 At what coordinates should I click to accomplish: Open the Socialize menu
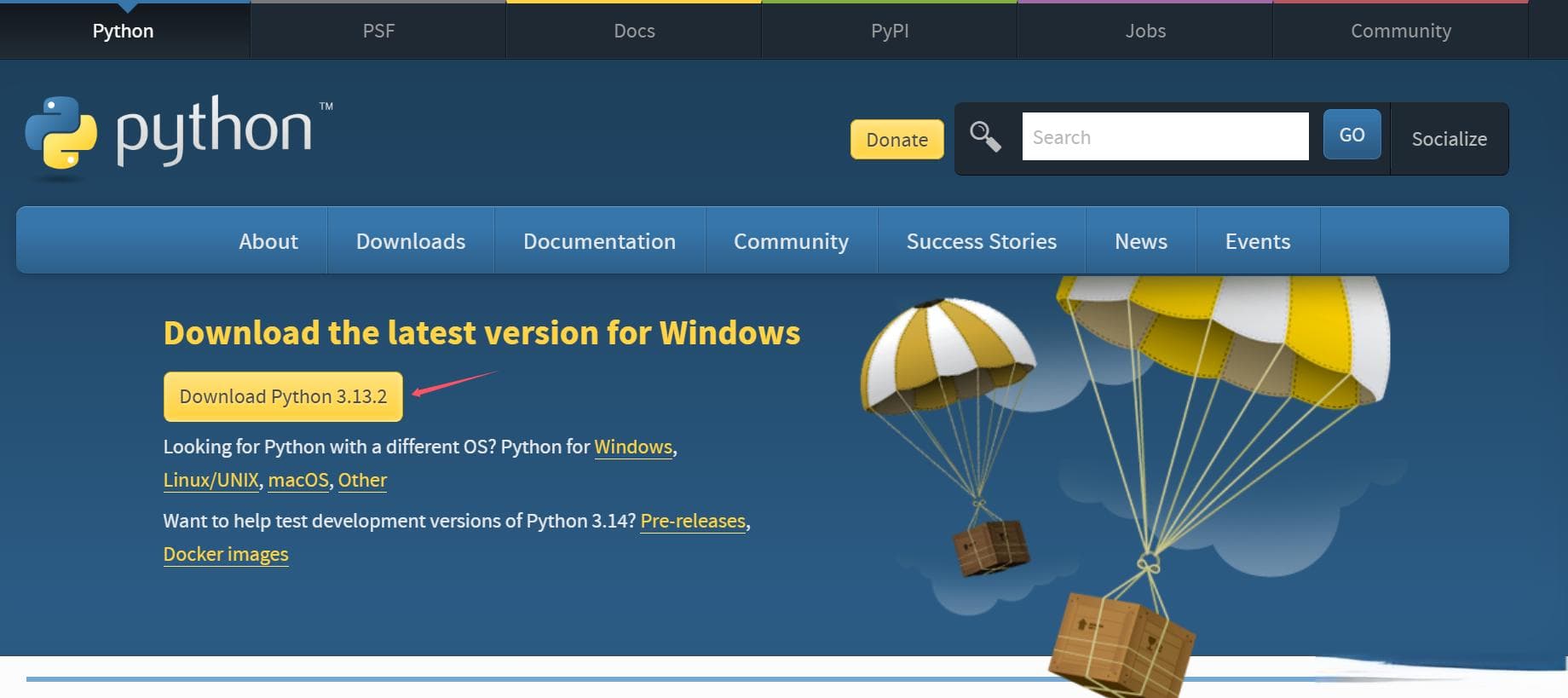[1449, 139]
